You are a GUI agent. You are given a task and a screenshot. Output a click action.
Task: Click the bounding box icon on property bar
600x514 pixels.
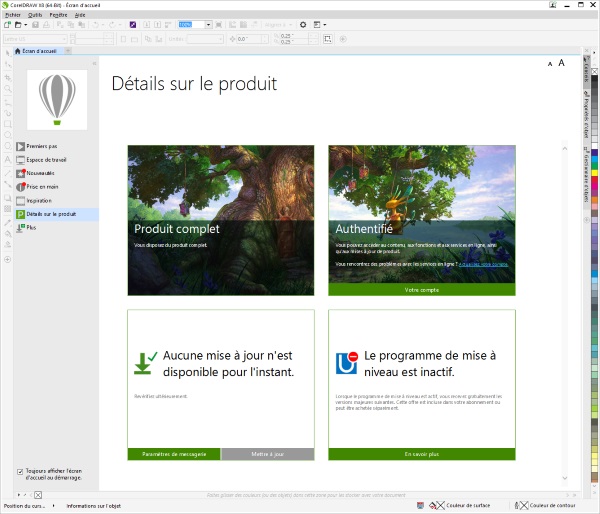[328, 39]
